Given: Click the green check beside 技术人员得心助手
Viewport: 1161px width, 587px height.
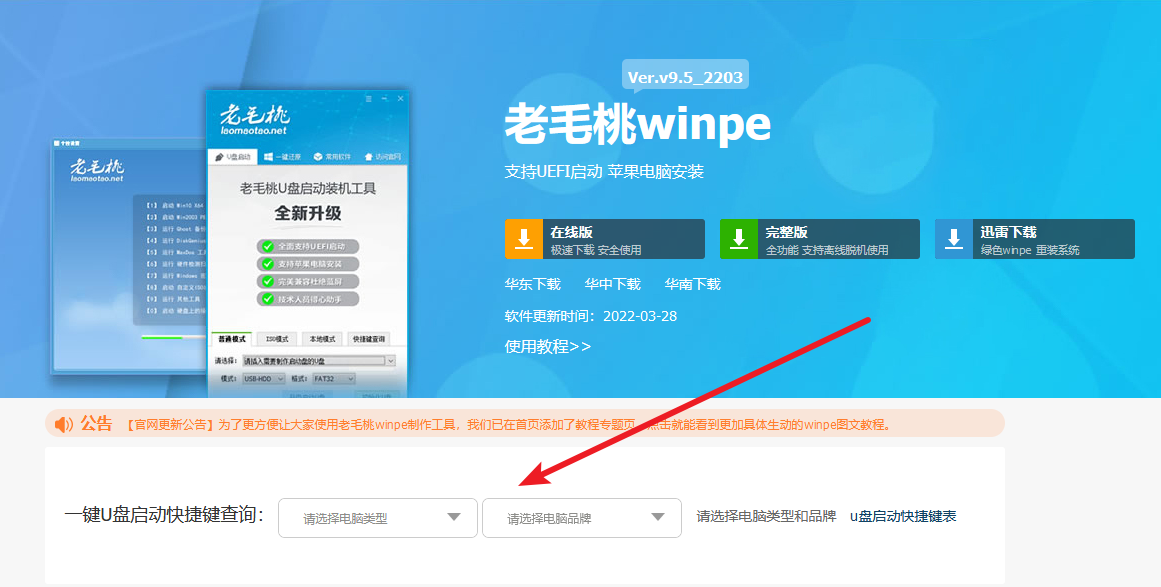Looking at the screenshot, I should click(x=267, y=300).
